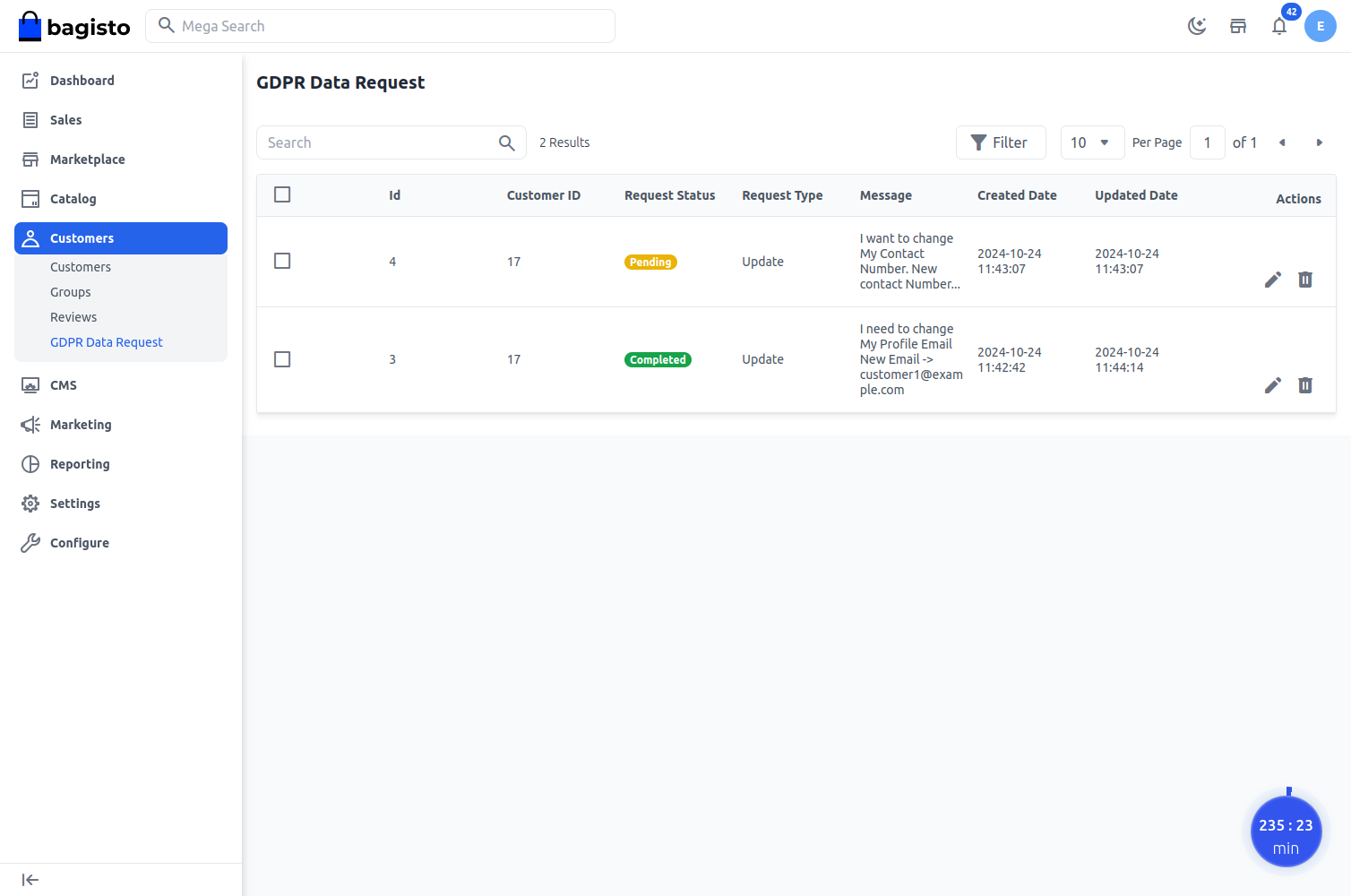Open the bagisto logo home link
The image size is (1351, 896).
pos(74,27)
